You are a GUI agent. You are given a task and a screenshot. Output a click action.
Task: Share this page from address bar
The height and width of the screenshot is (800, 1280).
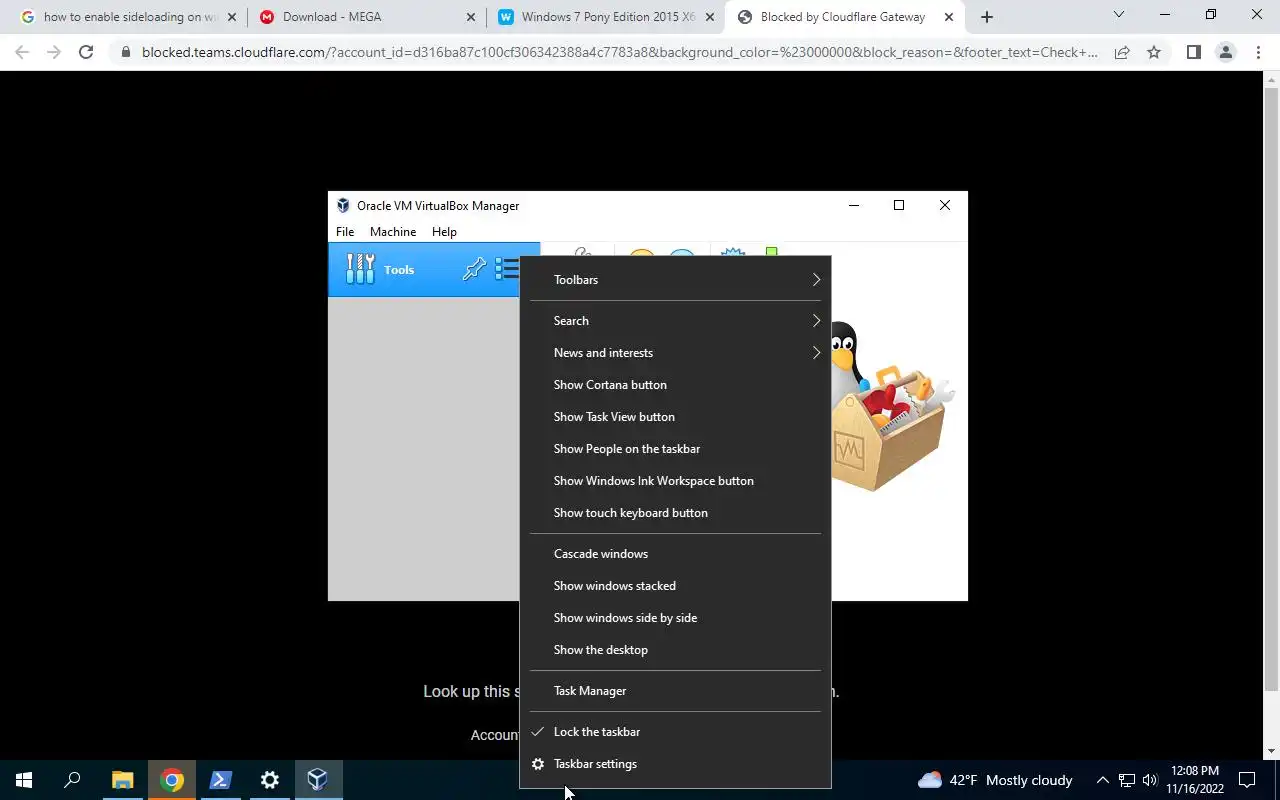(x=1122, y=52)
